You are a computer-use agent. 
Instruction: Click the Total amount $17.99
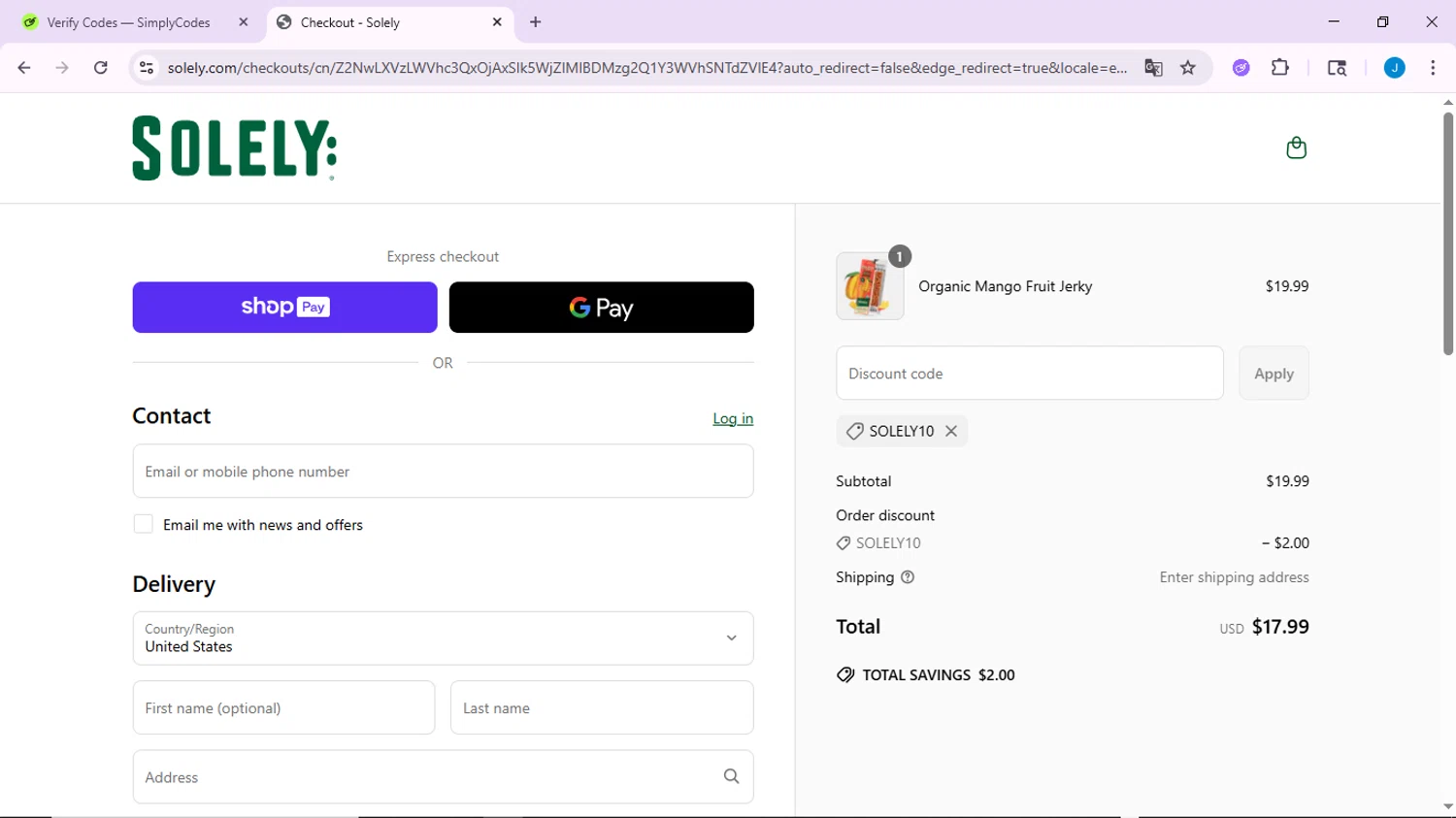pos(1280,627)
